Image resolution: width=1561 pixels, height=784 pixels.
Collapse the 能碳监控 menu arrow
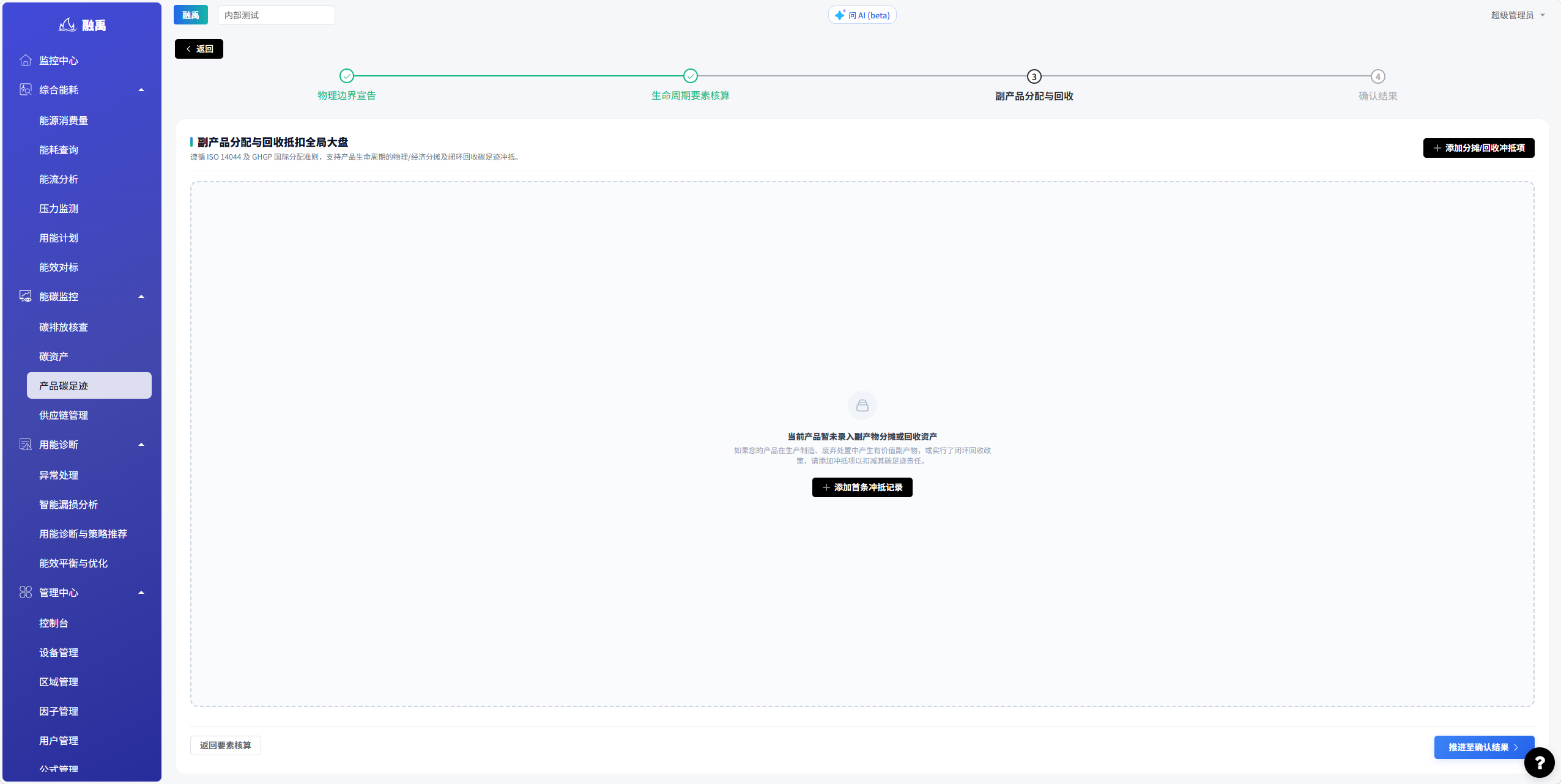pos(141,297)
